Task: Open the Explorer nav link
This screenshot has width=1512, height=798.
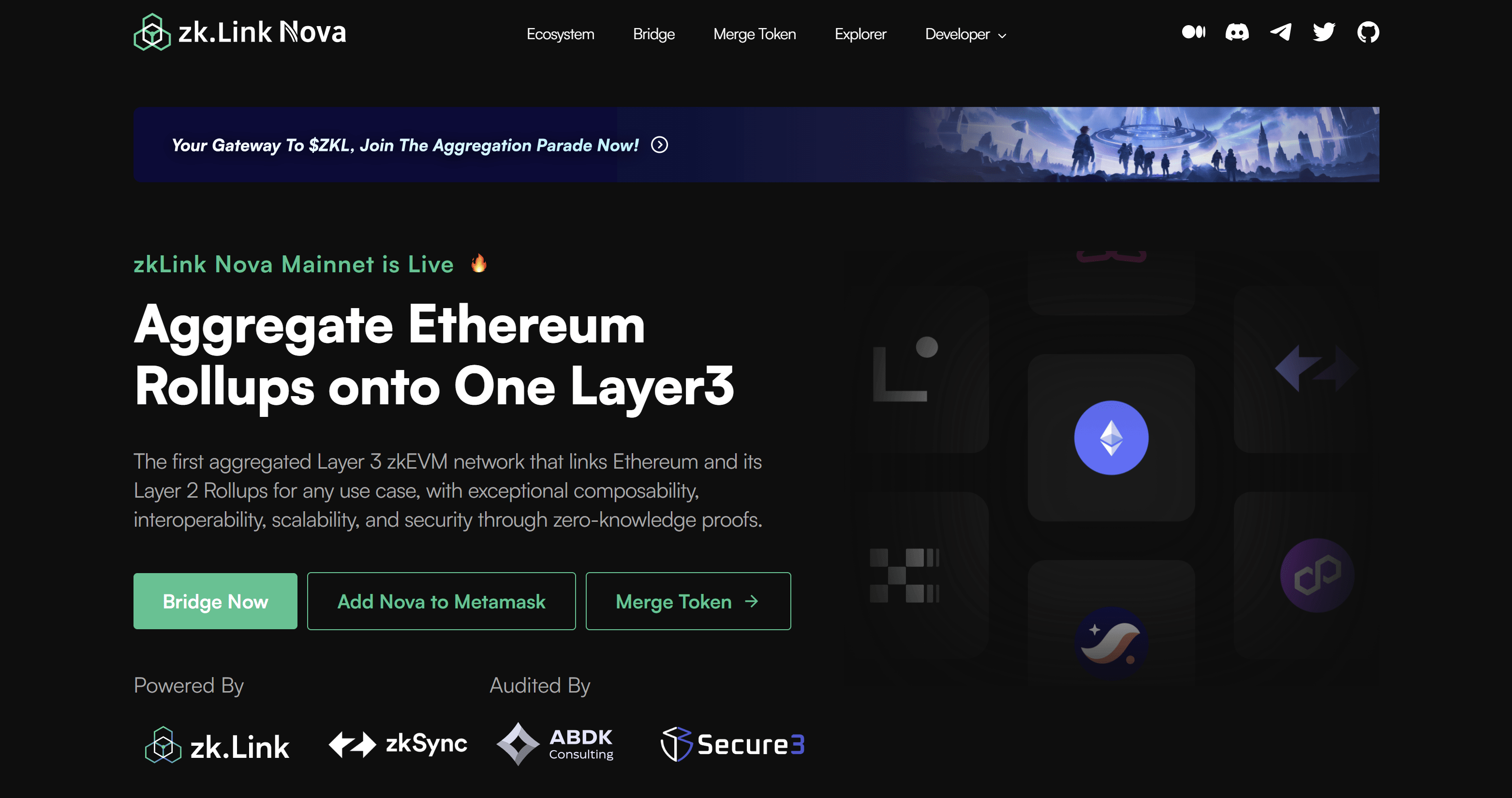Action: coord(860,34)
